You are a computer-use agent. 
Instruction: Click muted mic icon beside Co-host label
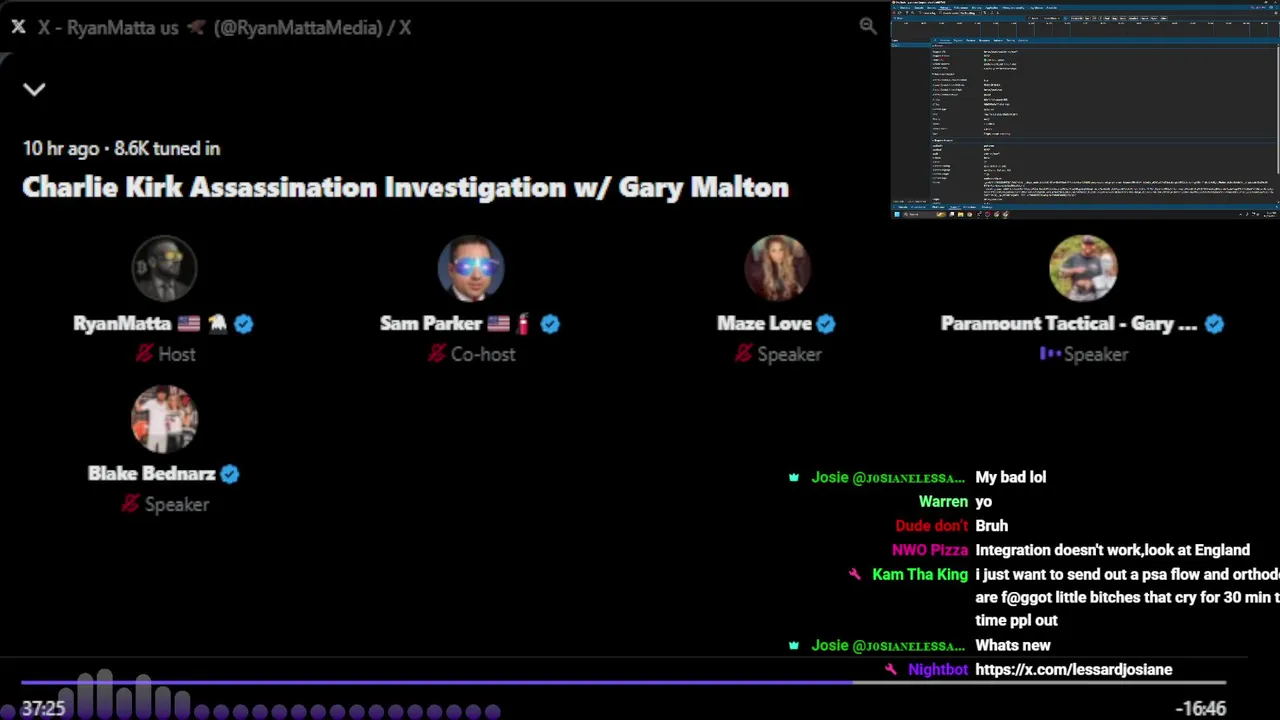tap(437, 354)
